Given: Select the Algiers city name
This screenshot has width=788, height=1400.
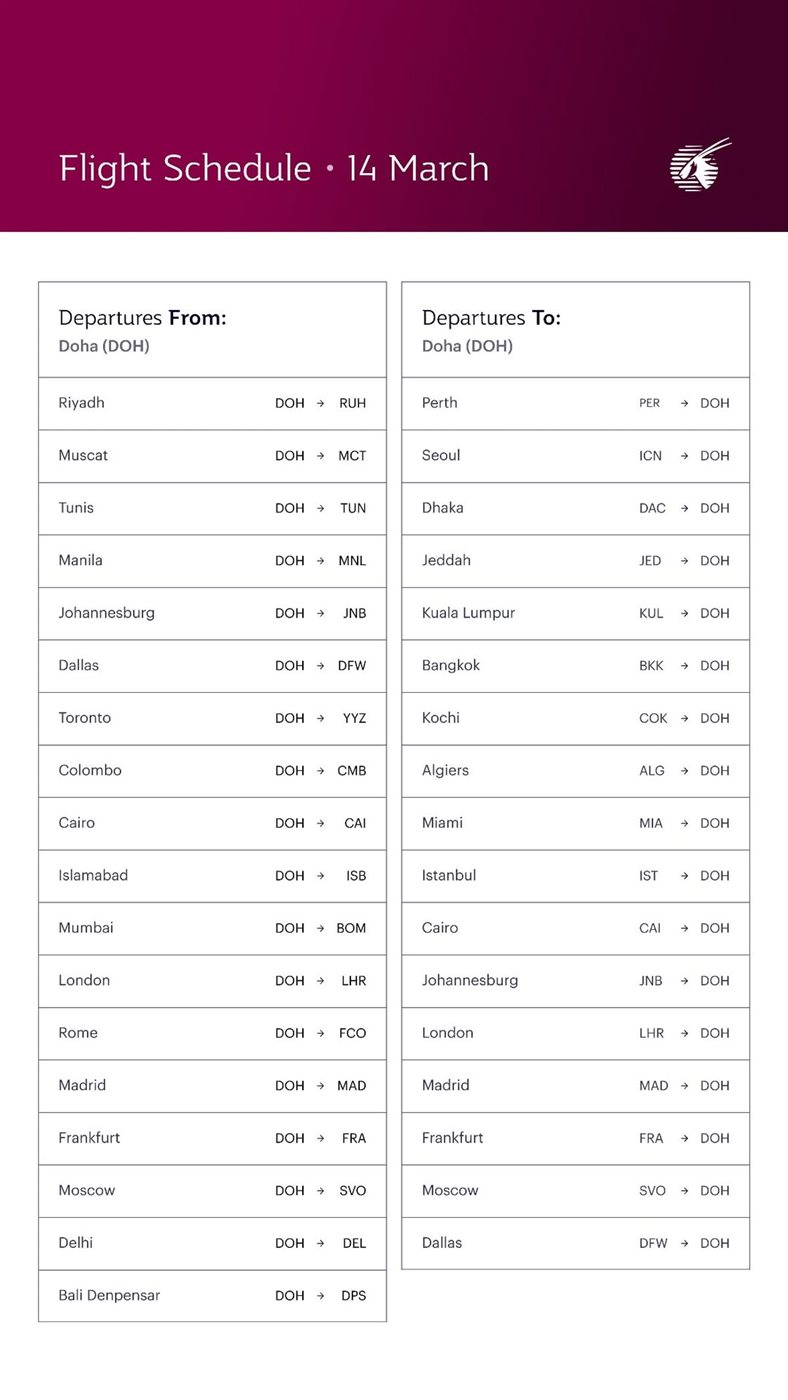Looking at the screenshot, I should [x=445, y=771].
